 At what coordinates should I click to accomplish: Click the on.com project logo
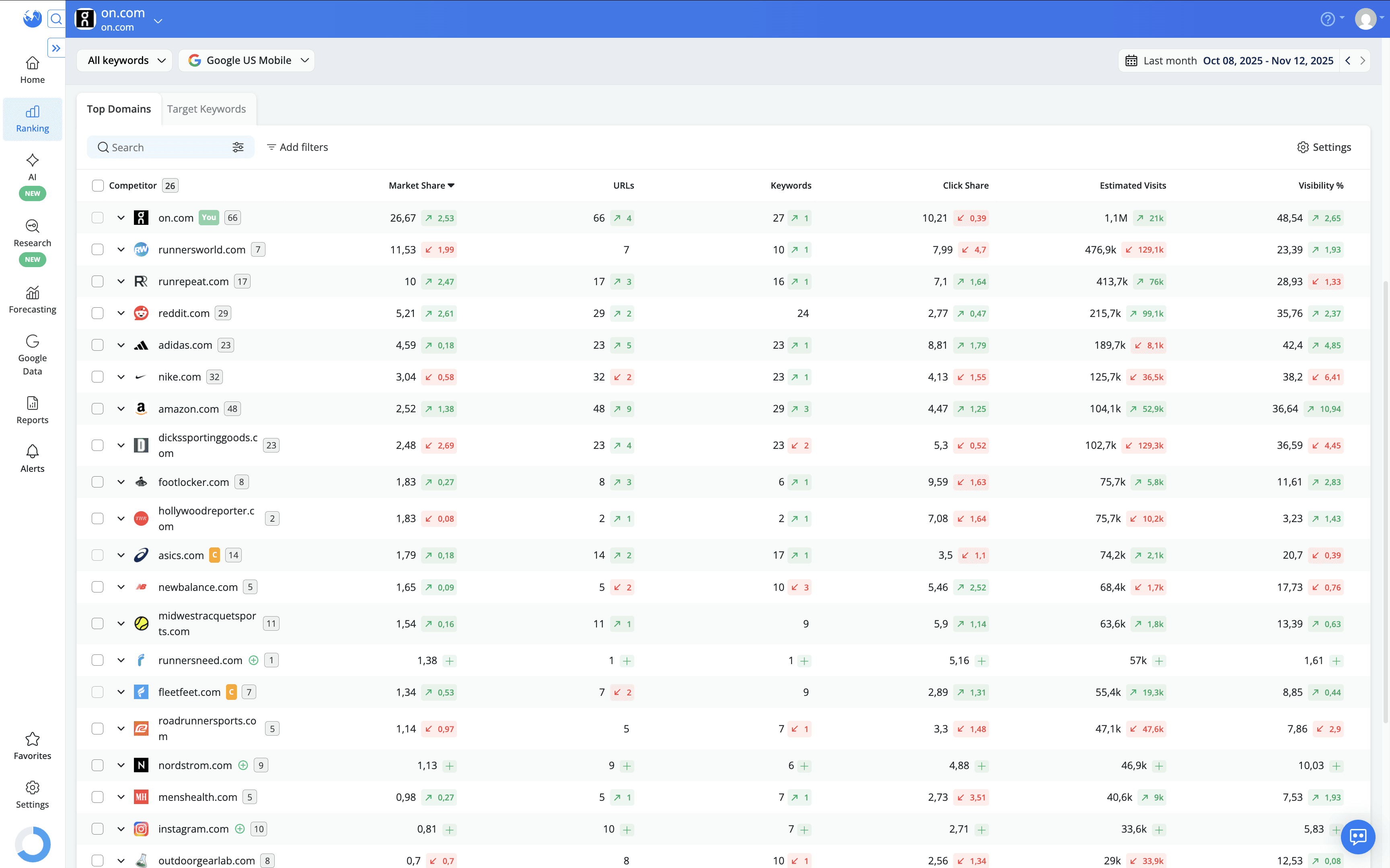click(x=85, y=19)
